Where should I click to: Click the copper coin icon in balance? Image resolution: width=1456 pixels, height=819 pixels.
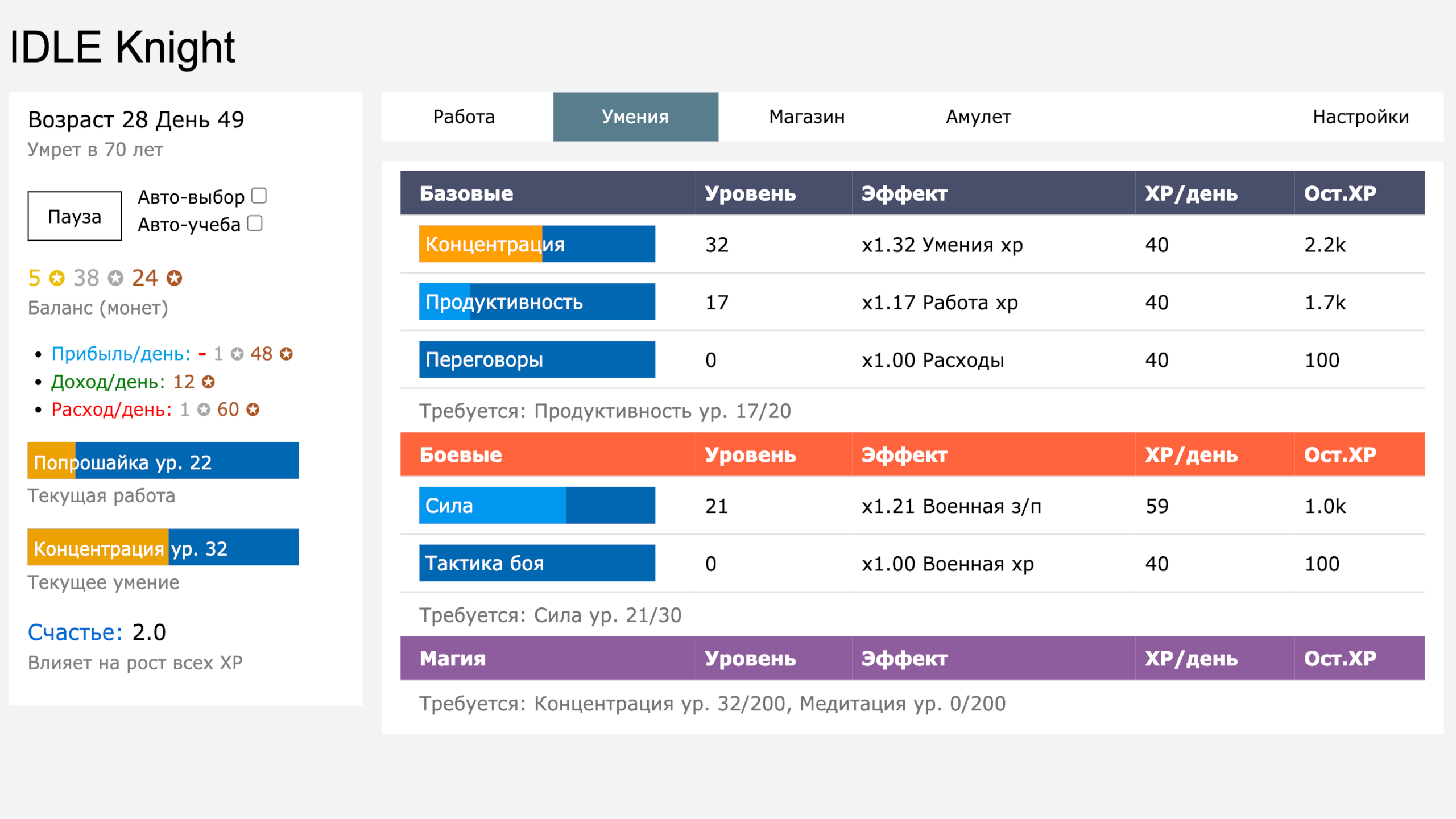click(x=174, y=278)
